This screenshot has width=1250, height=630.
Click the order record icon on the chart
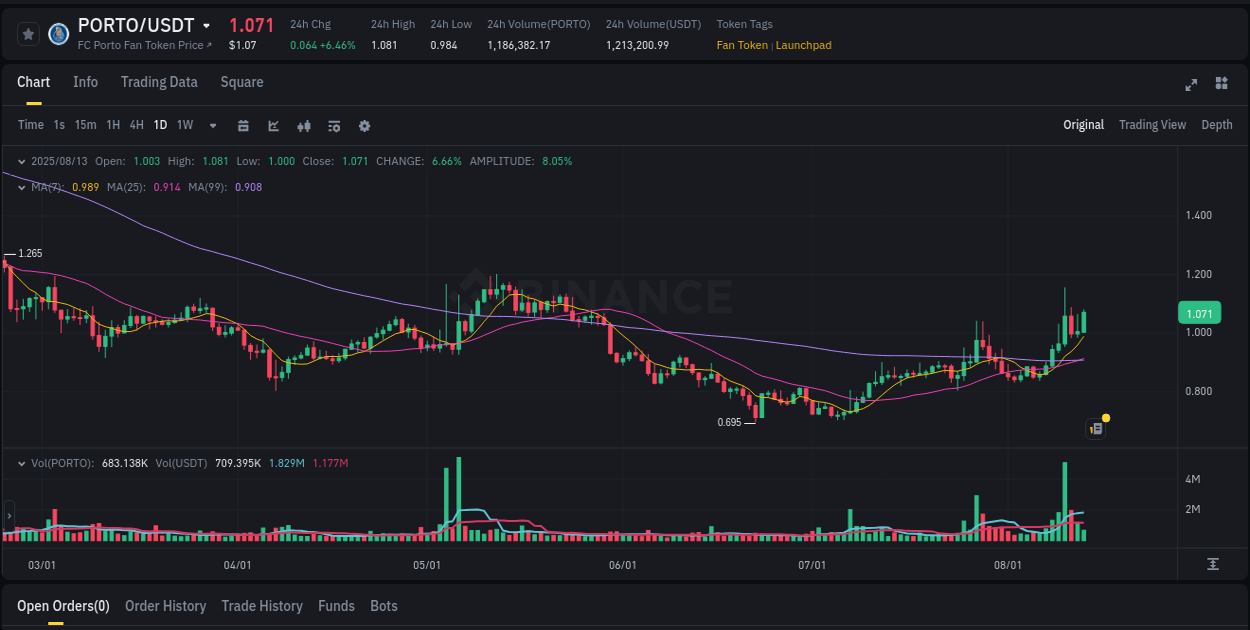pyautogui.click(x=1094, y=428)
